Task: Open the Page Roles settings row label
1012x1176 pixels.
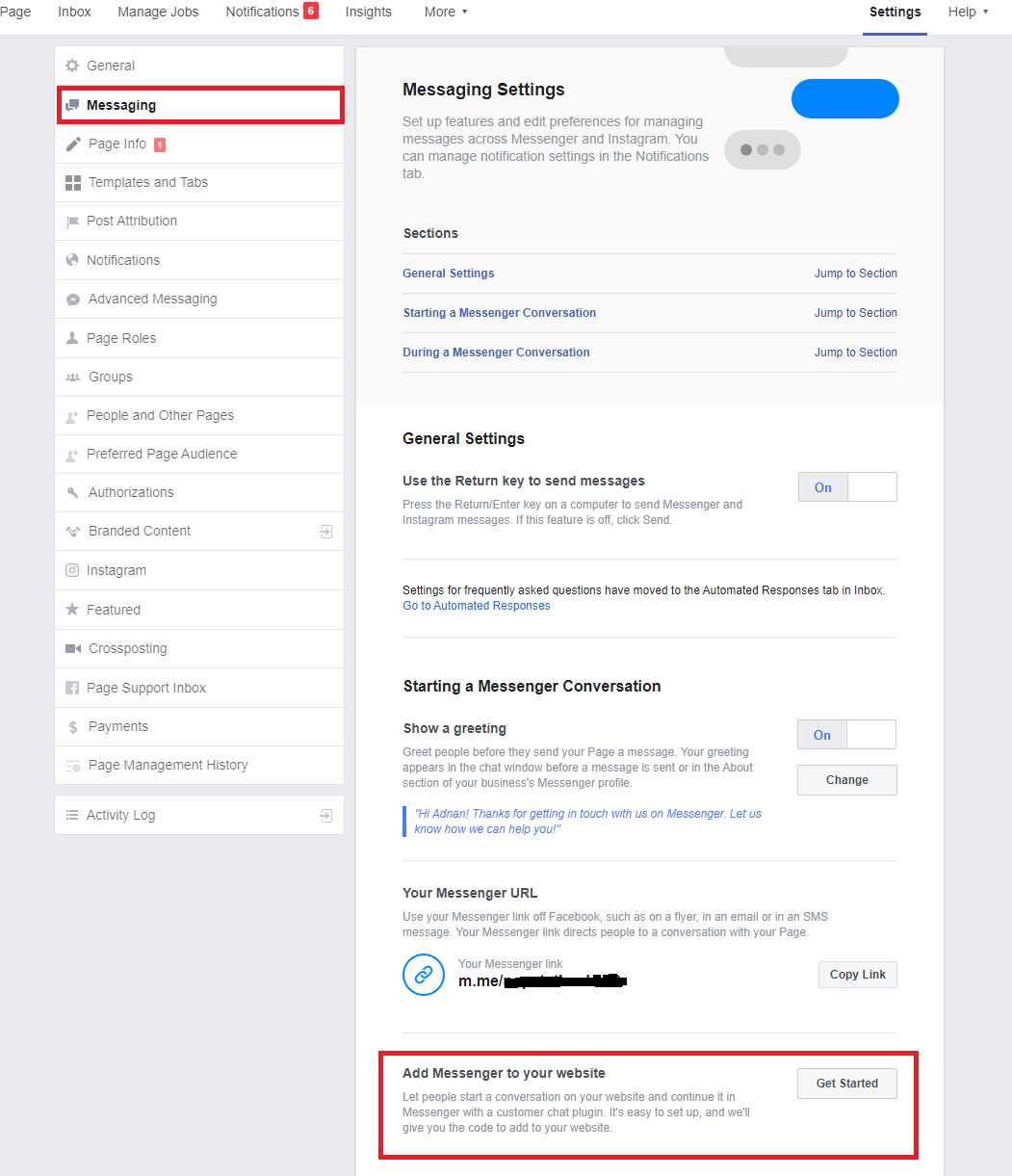Action: (121, 338)
